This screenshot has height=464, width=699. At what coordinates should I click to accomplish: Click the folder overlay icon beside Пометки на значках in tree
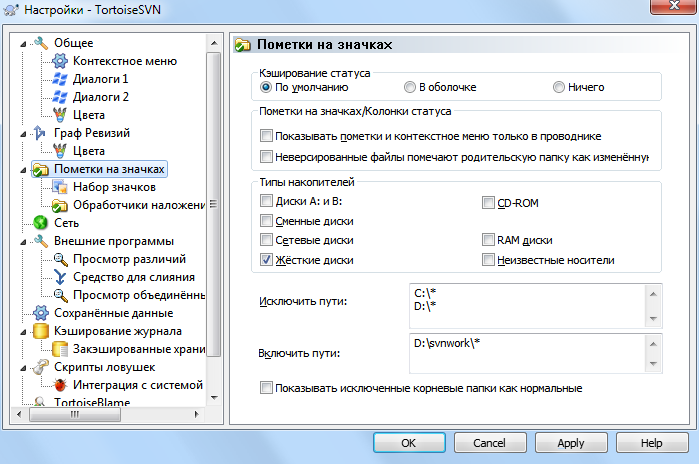click(x=41, y=169)
